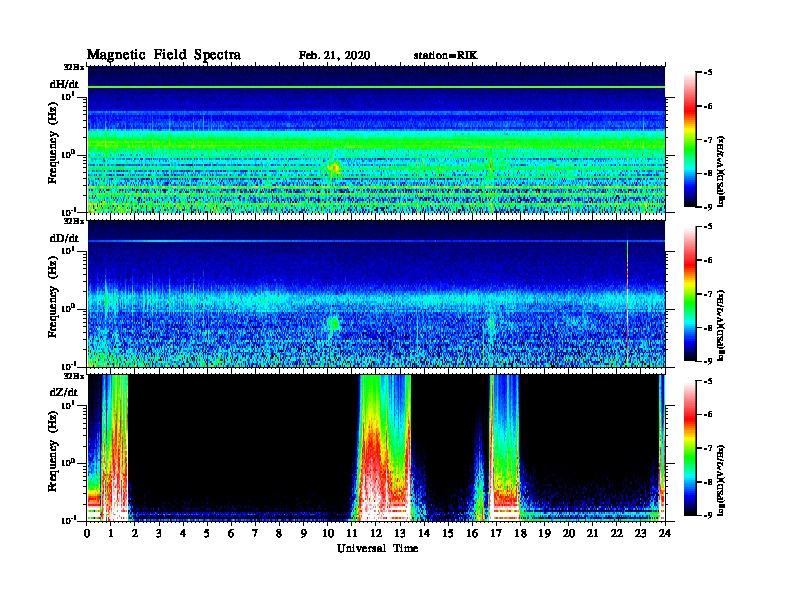Image resolution: width=792 pixels, height=612 pixels.
Task: Click the dZ/dt panel color scale bar
Action: pyautogui.click(x=690, y=448)
